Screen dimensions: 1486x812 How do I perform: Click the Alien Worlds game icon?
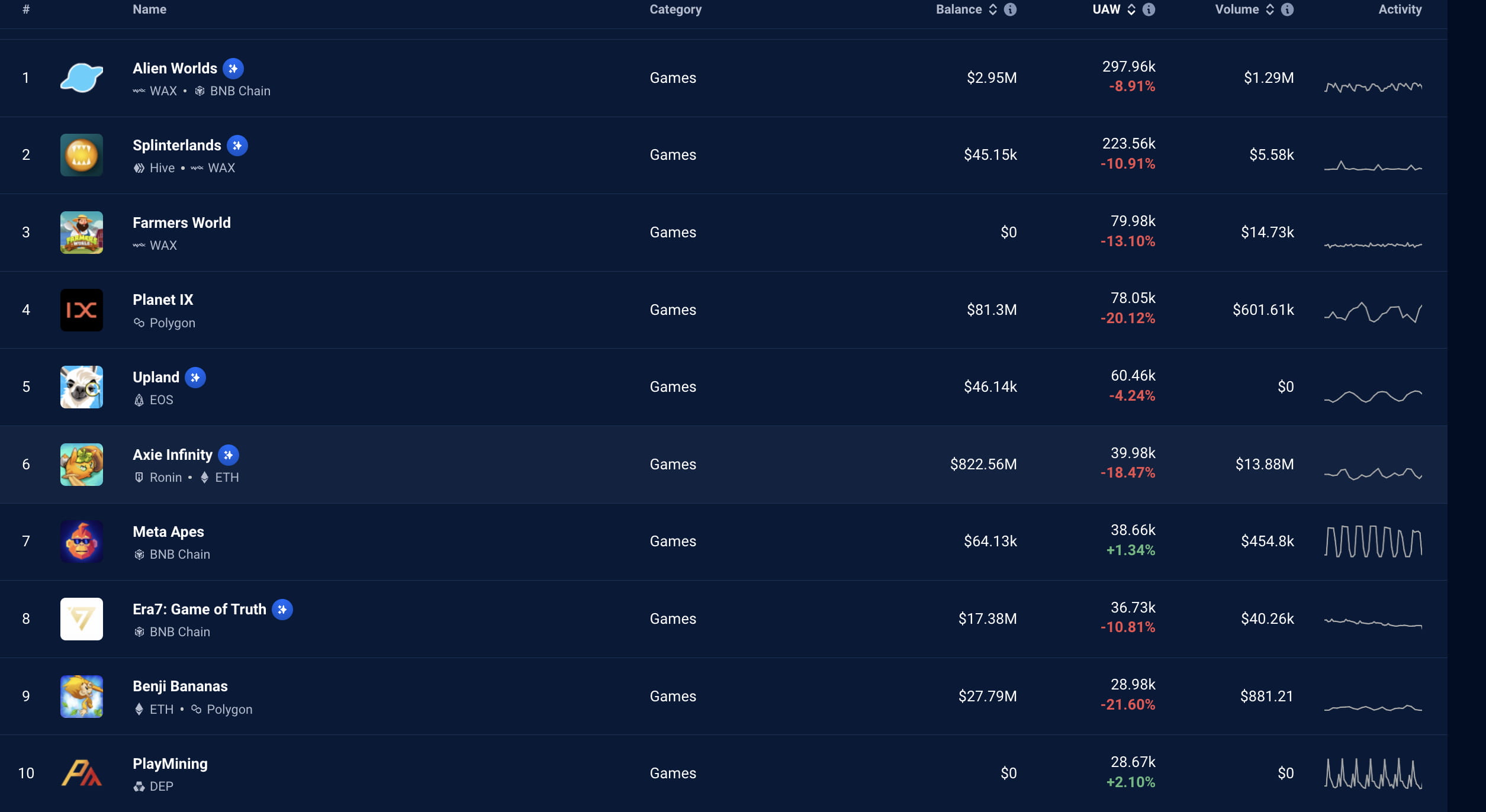tap(82, 77)
